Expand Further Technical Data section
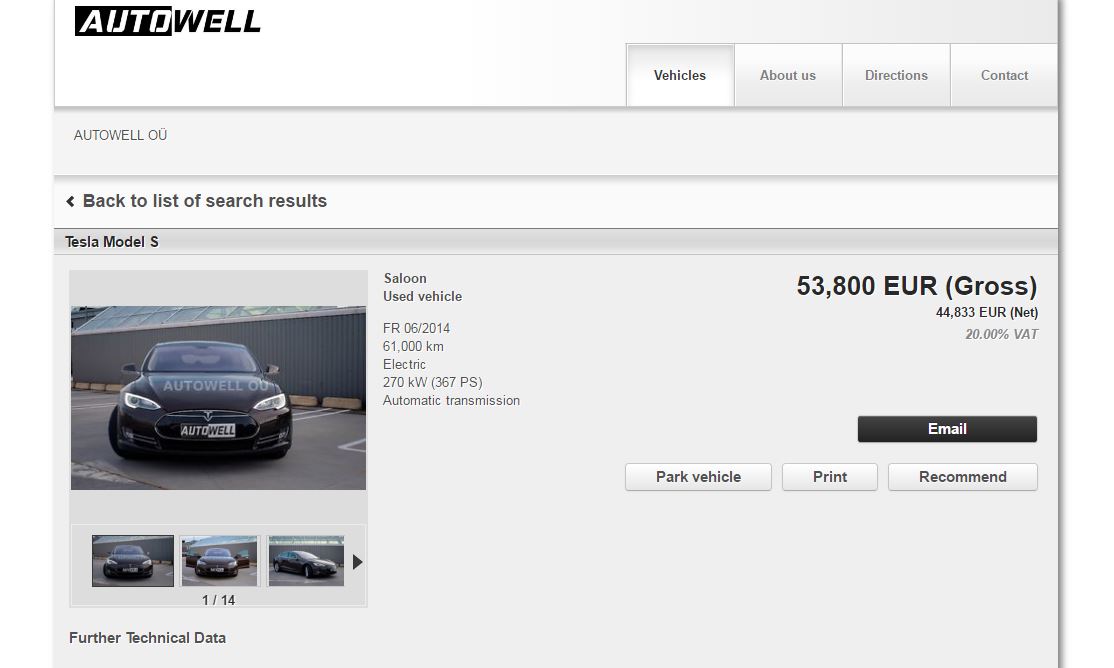 147,638
